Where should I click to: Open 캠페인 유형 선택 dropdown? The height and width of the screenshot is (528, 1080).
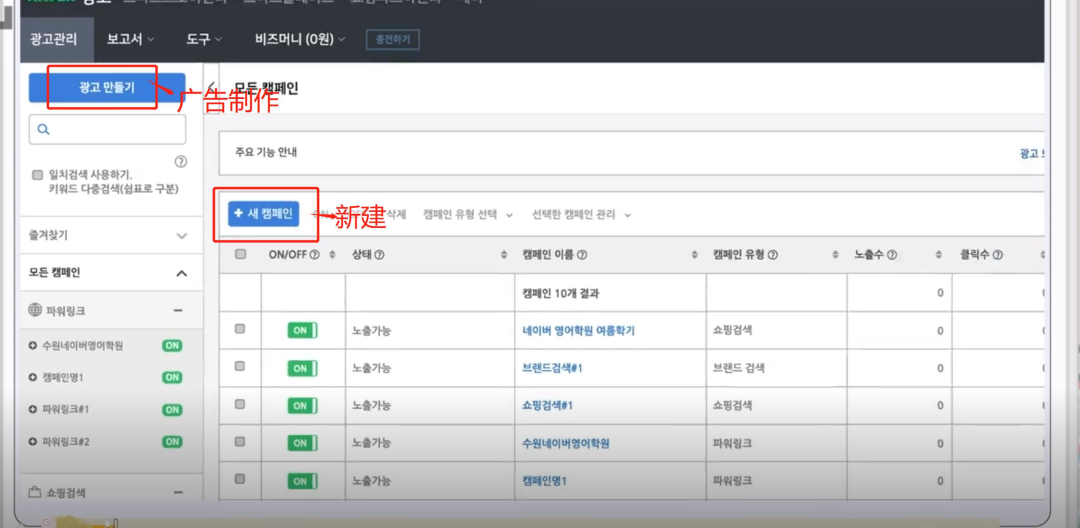[x=468, y=215]
